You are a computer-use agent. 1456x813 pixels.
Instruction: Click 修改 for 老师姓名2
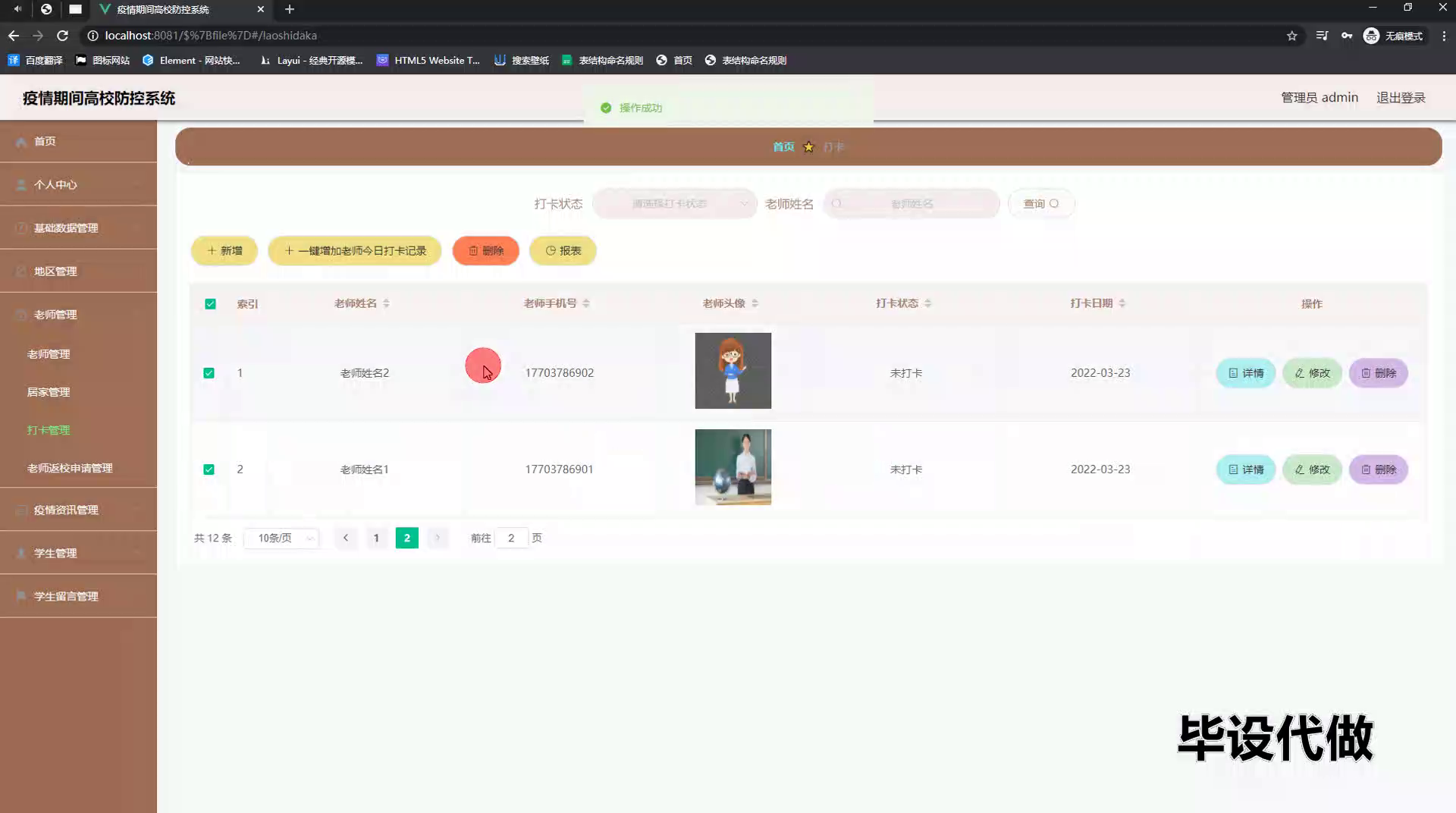click(1312, 373)
